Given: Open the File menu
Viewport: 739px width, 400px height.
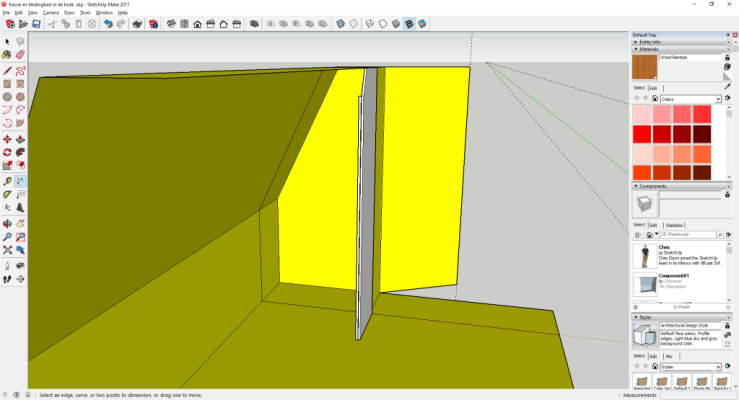Looking at the screenshot, I should (6, 13).
